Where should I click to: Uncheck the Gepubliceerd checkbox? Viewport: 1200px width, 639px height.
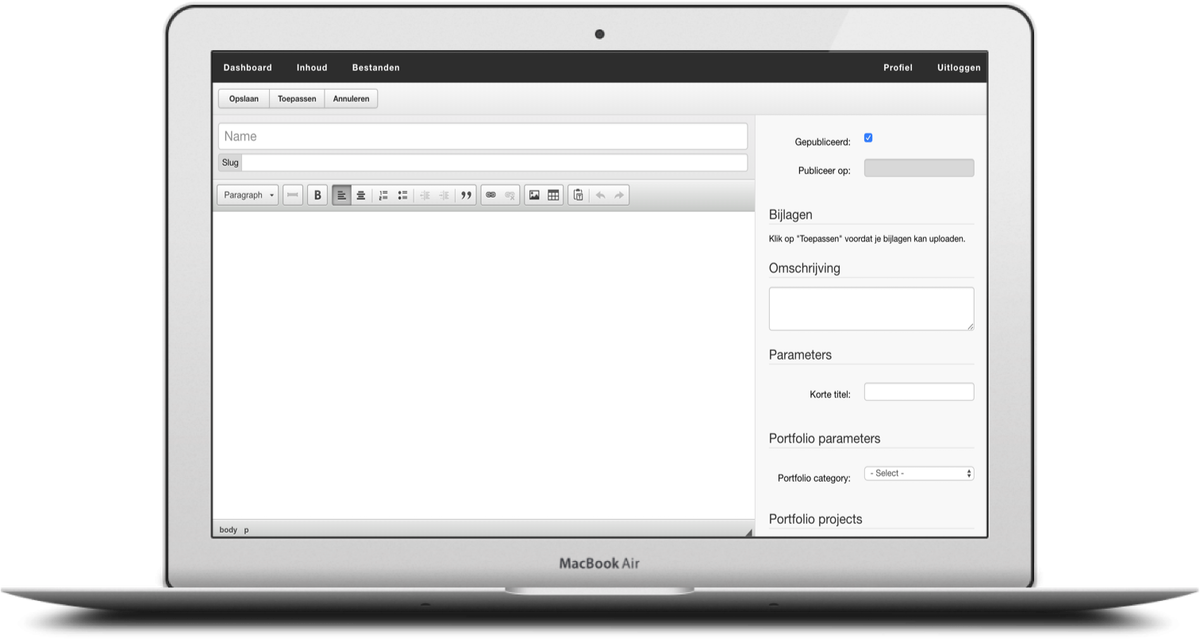coord(868,138)
